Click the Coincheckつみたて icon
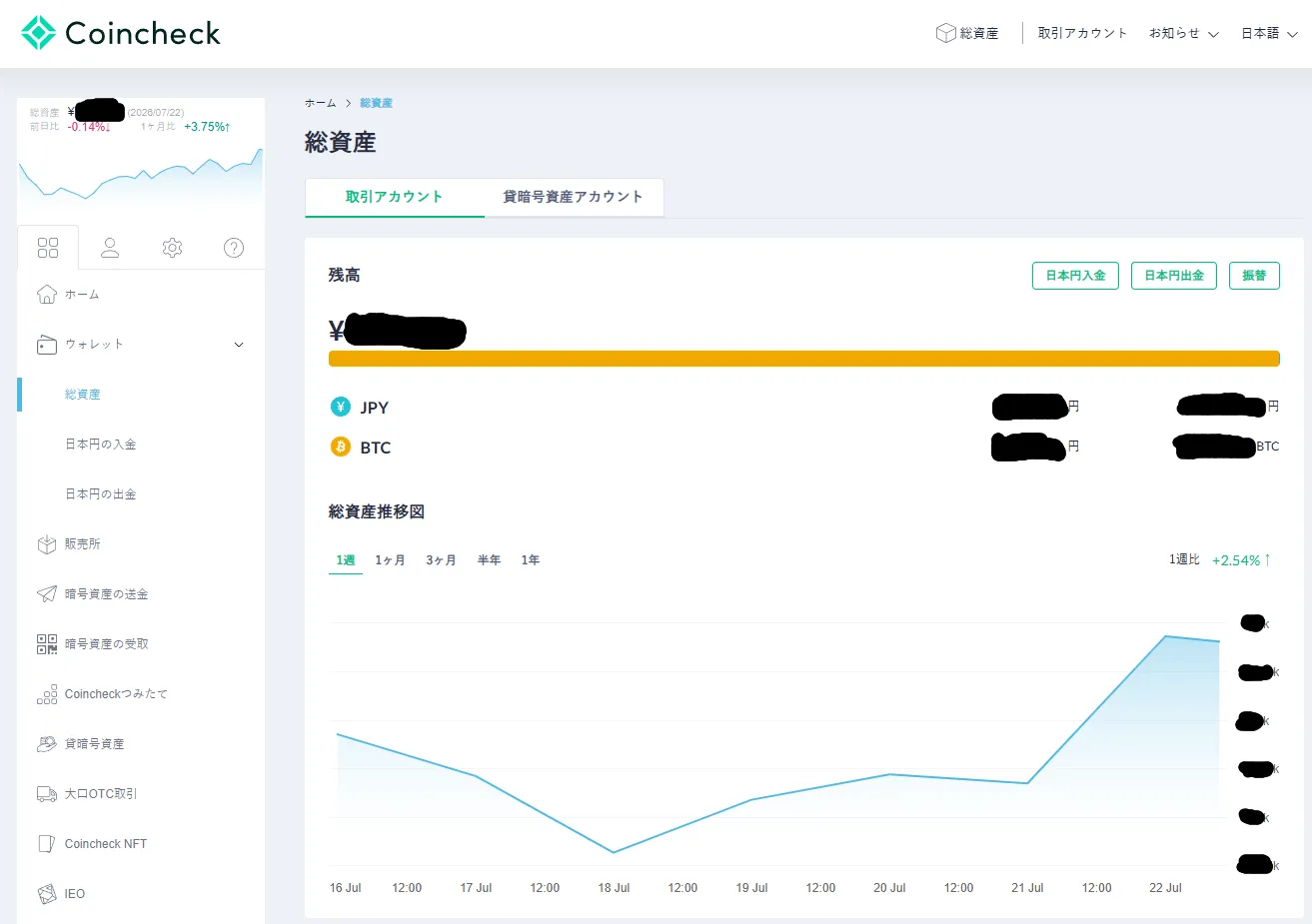 tap(47, 694)
